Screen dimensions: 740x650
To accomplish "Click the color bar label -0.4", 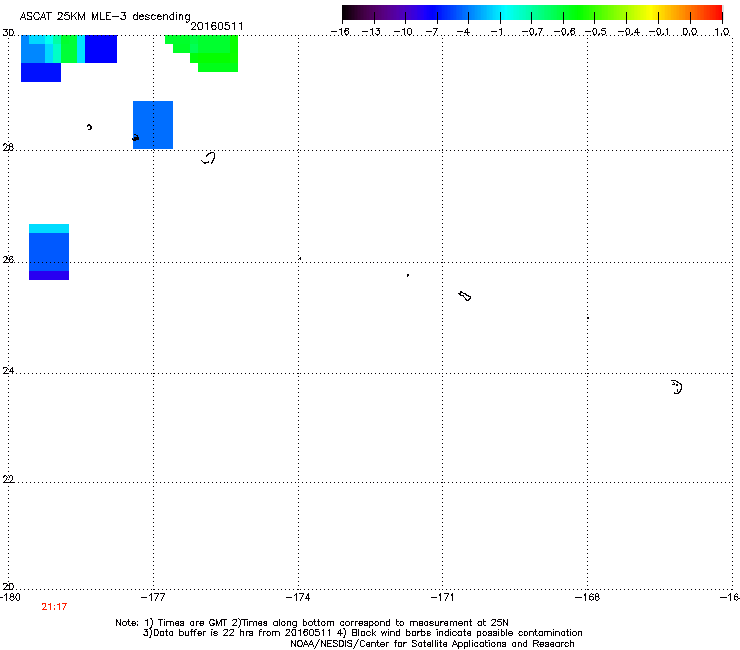I will pyautogui.click(x=629, y=32).
